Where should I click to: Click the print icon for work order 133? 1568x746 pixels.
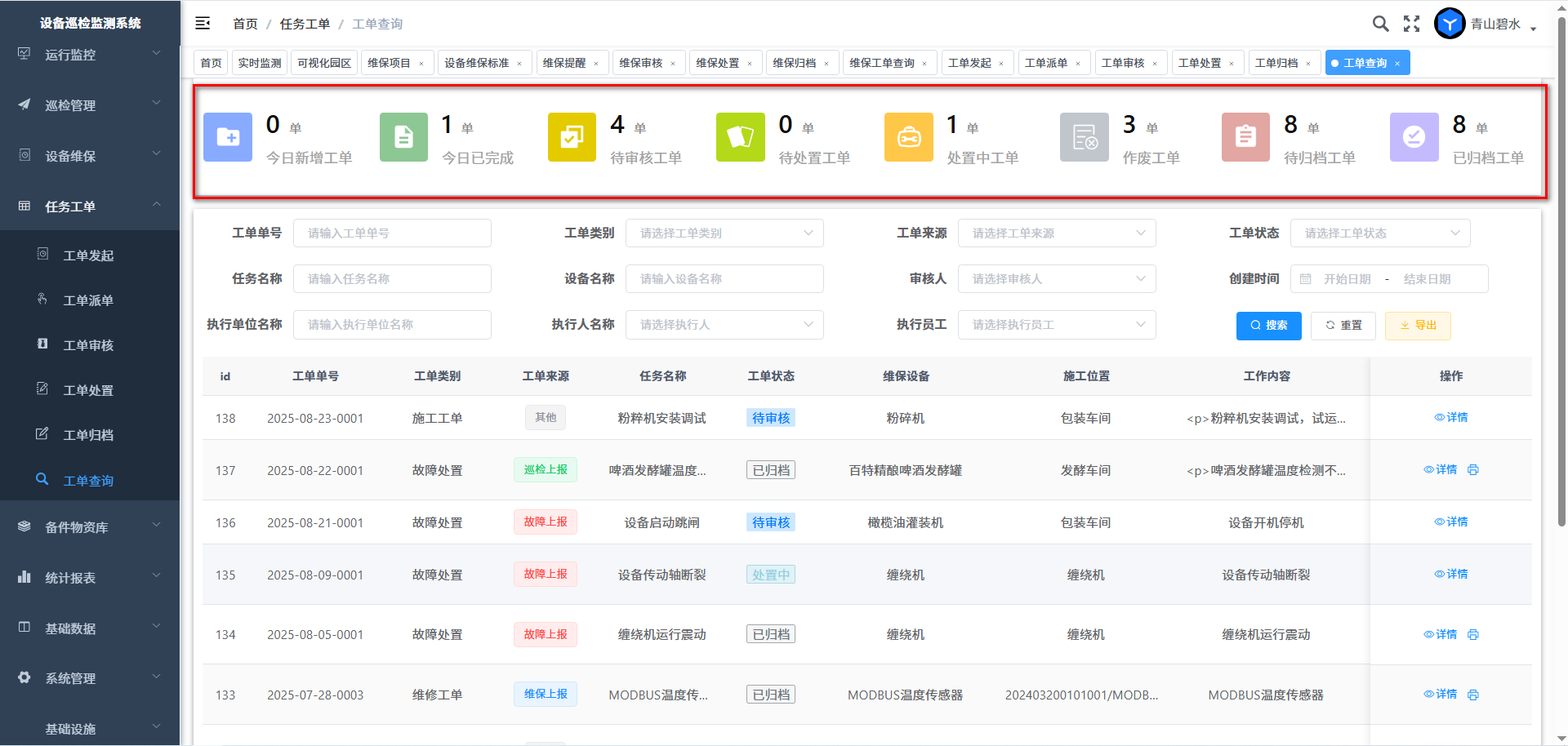tap(1473, 695)
